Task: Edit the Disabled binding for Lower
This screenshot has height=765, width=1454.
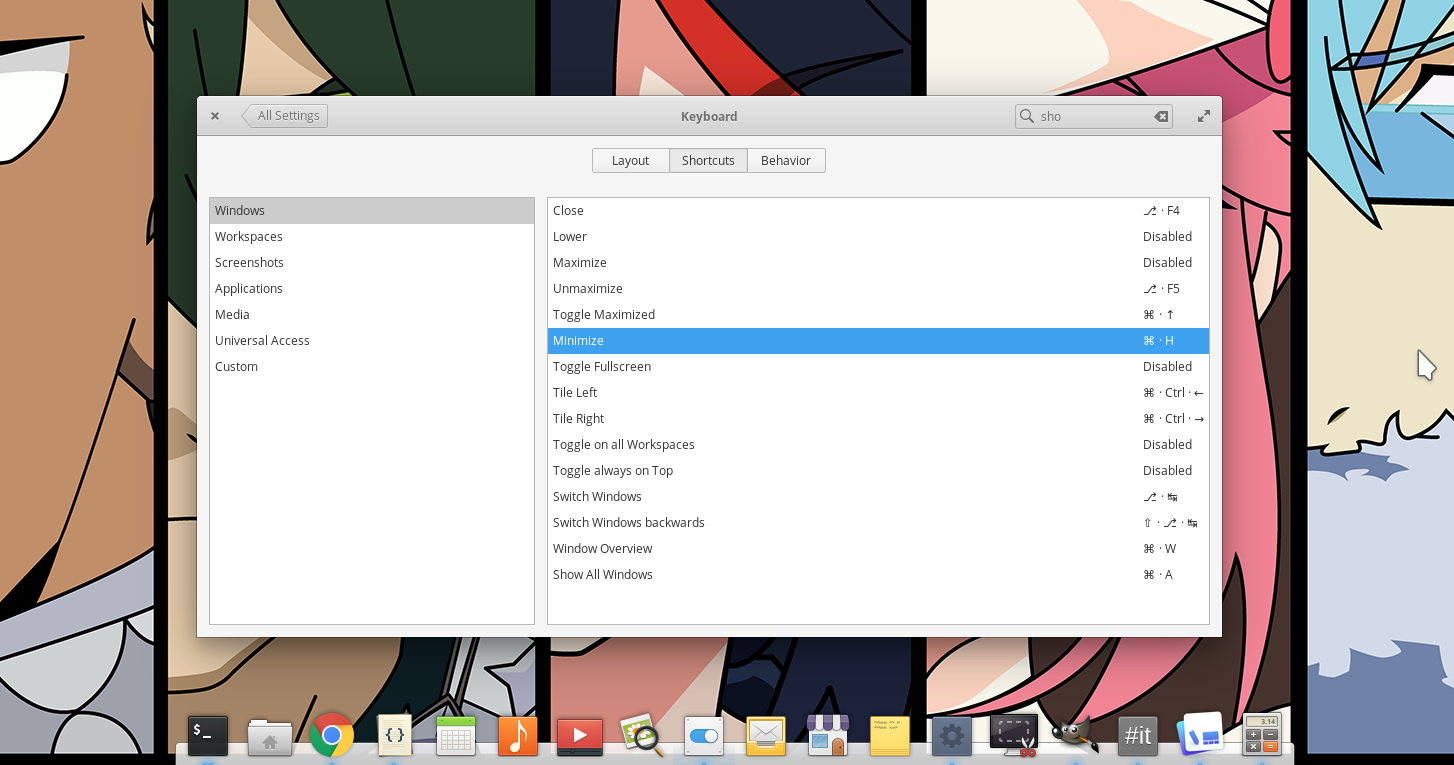Action: tap(1167, 236)
